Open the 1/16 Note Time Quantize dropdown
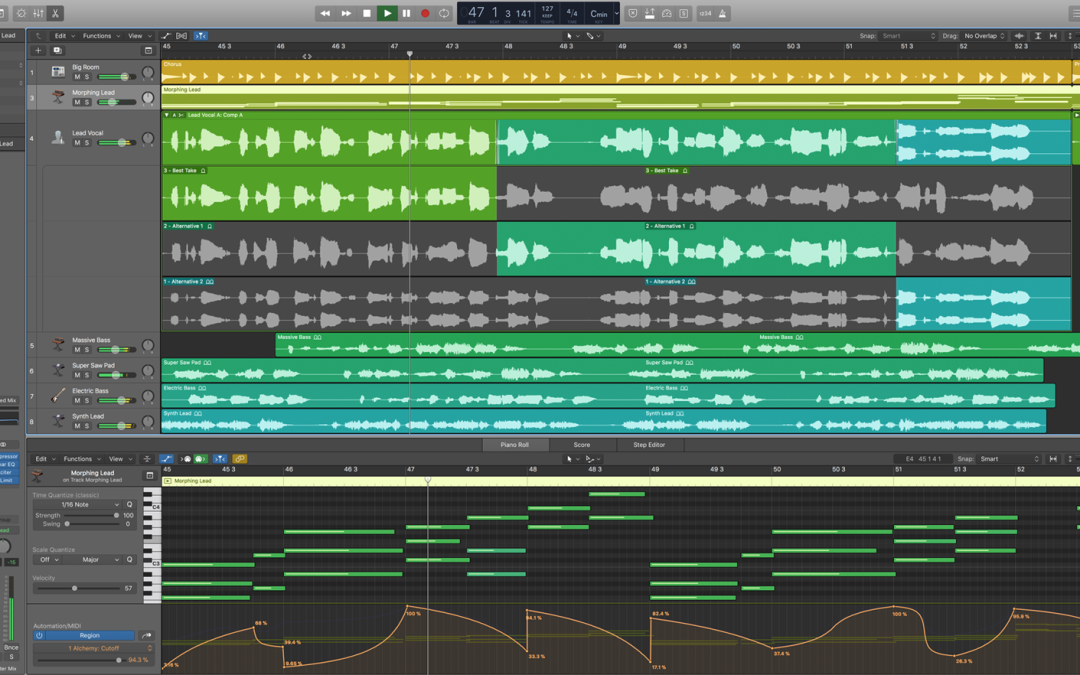 pyautogui.click(x=77, y=505)
